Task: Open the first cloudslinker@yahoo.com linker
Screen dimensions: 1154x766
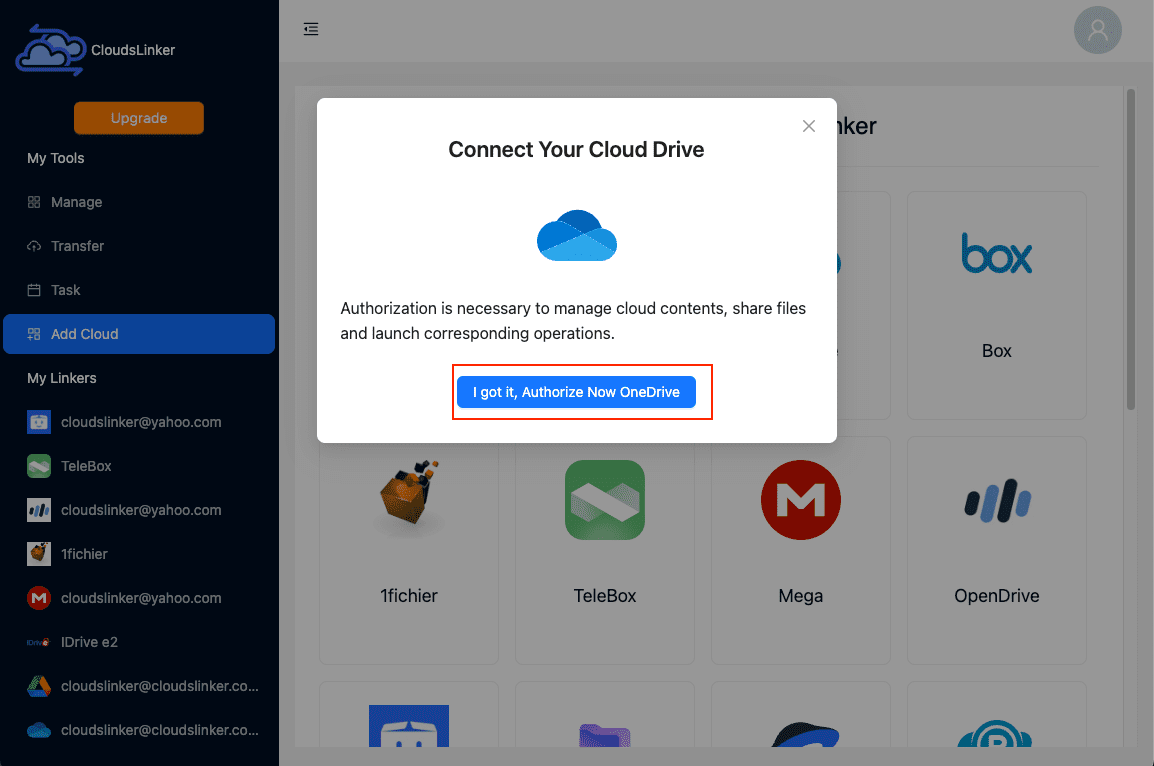Action: click(138, 422)
